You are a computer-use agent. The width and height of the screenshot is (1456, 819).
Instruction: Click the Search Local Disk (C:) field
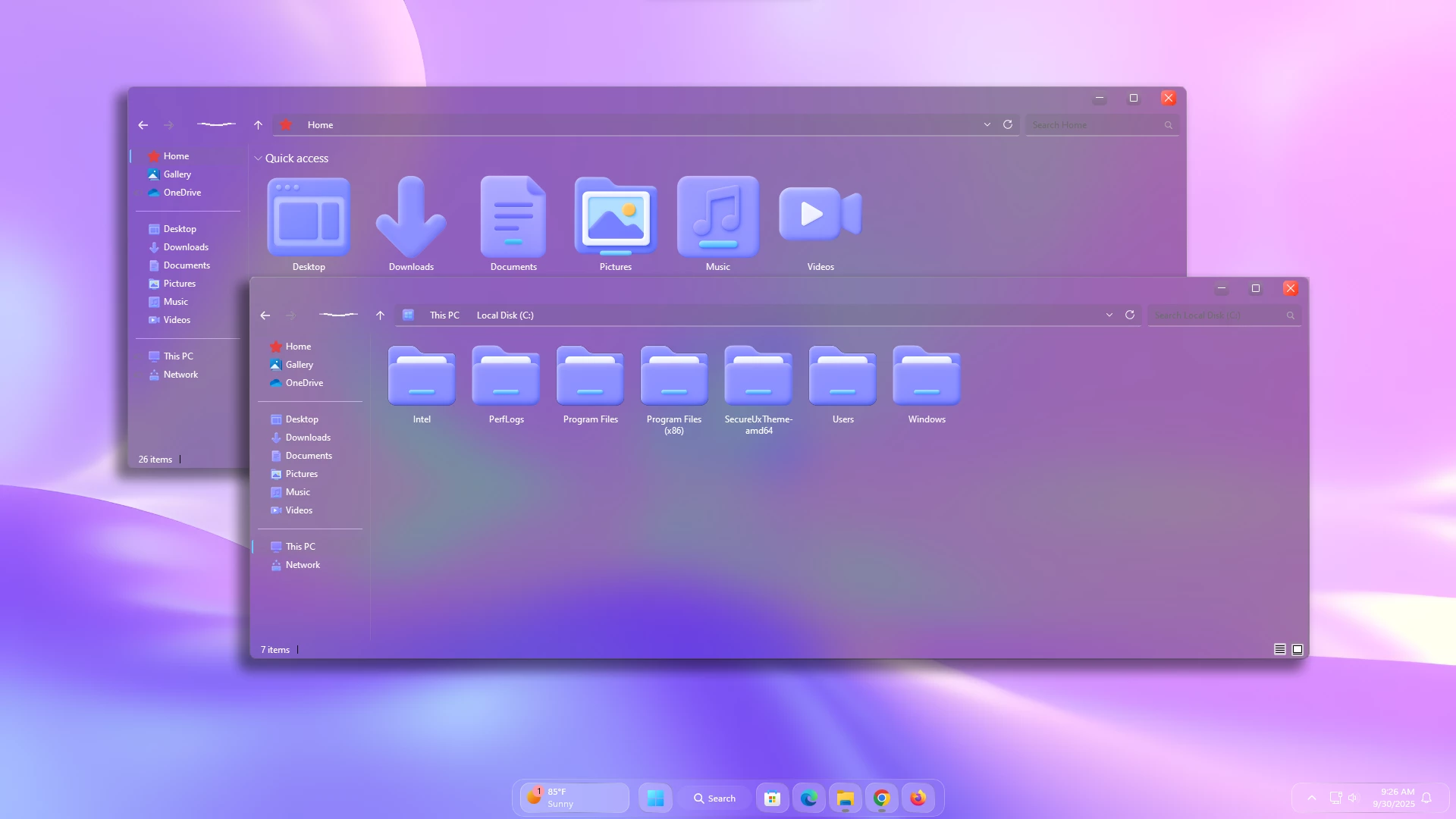coord(1216,315)
